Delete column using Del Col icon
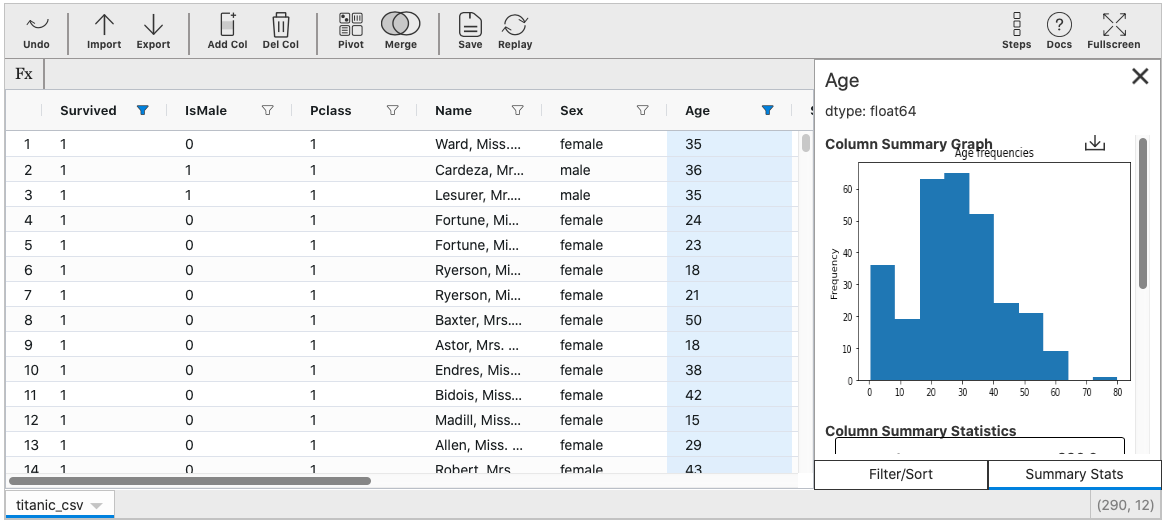The width and height of the screenshot is (1168, 524). 281,32
